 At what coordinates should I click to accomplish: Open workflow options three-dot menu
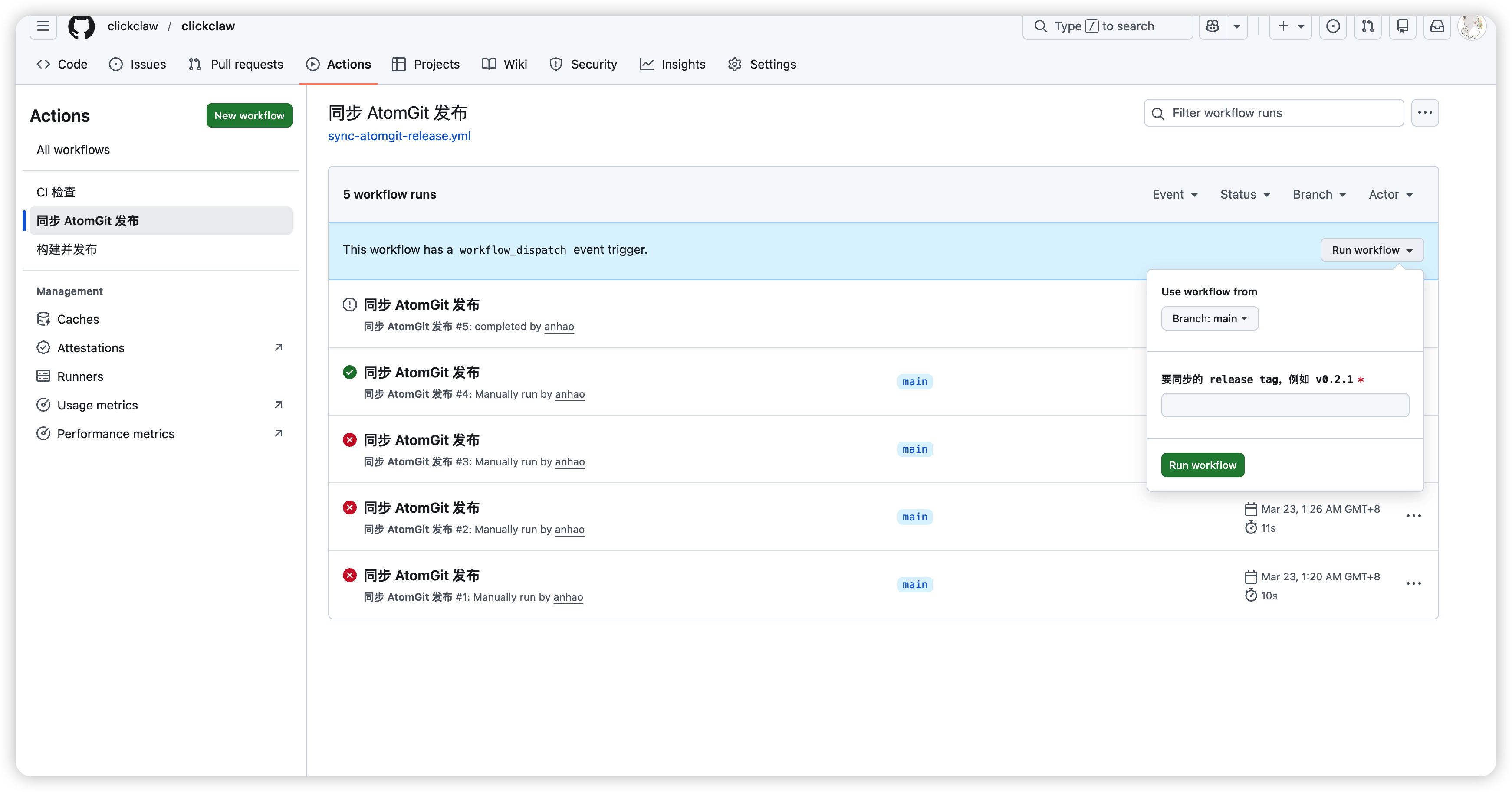click(1425, 113)
